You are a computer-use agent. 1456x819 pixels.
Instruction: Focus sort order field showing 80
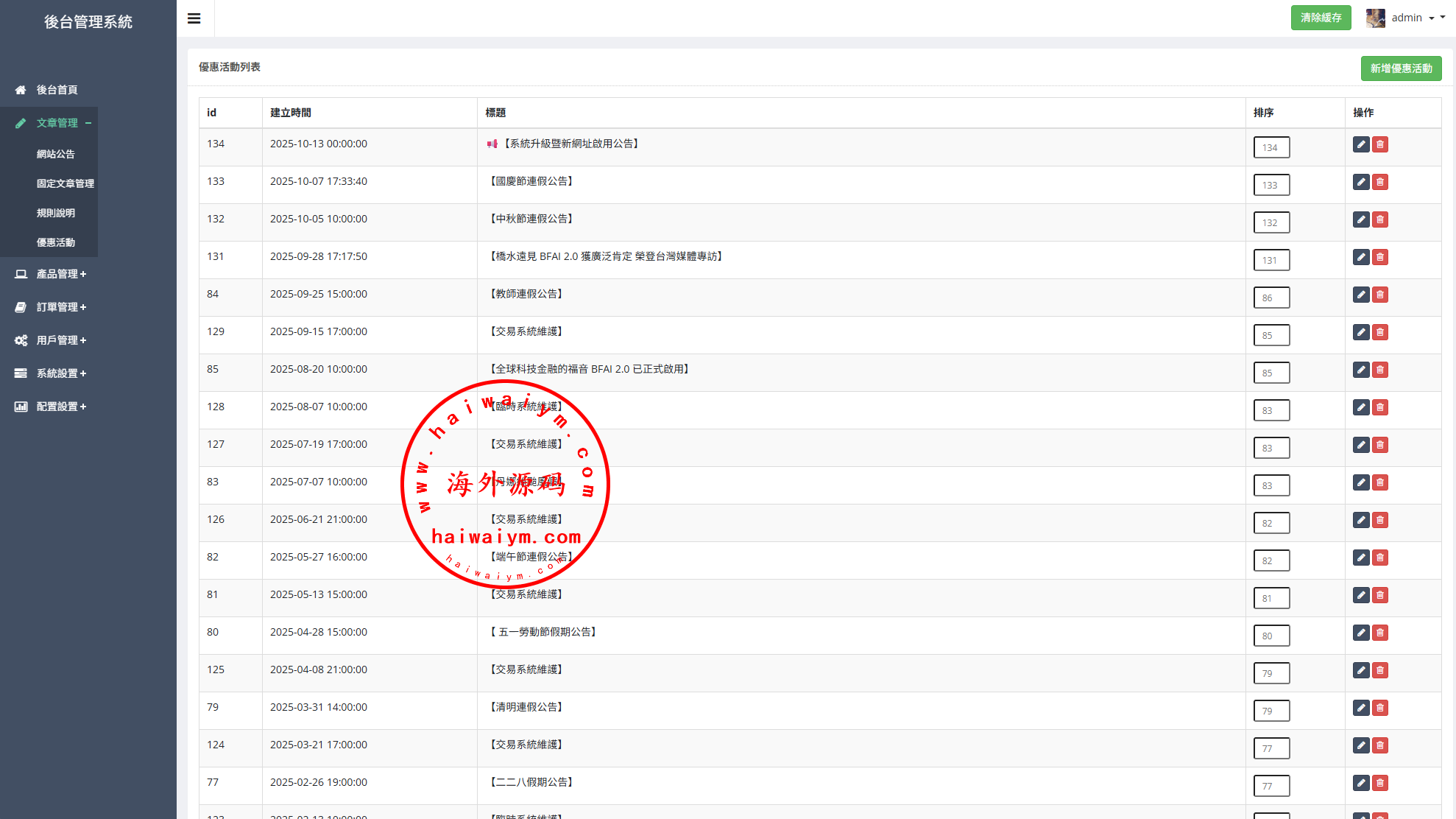pos(1271,636)
